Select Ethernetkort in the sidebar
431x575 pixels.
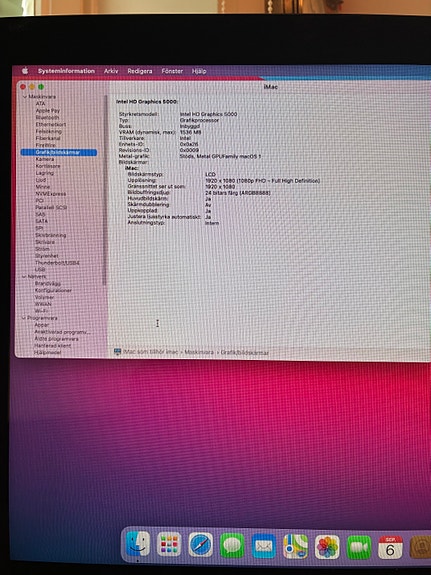51,124
